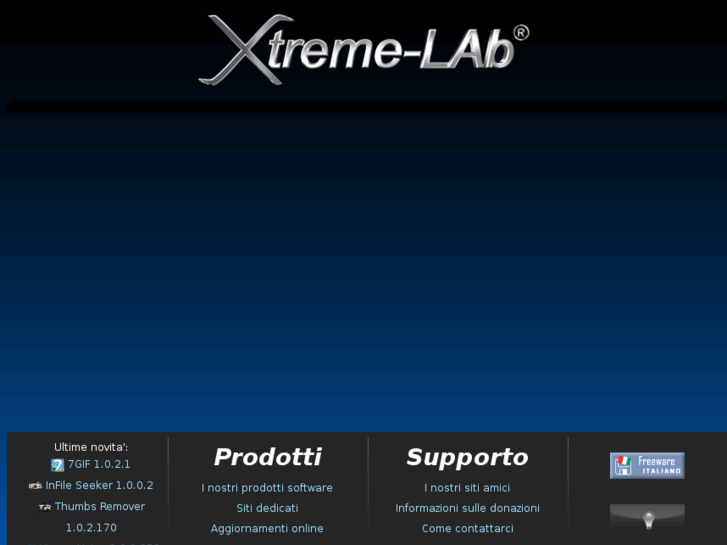Image resolution: width=727 pixels, height=545 pixels.
Task: Open I nostri siti amici
Action: 467,488
